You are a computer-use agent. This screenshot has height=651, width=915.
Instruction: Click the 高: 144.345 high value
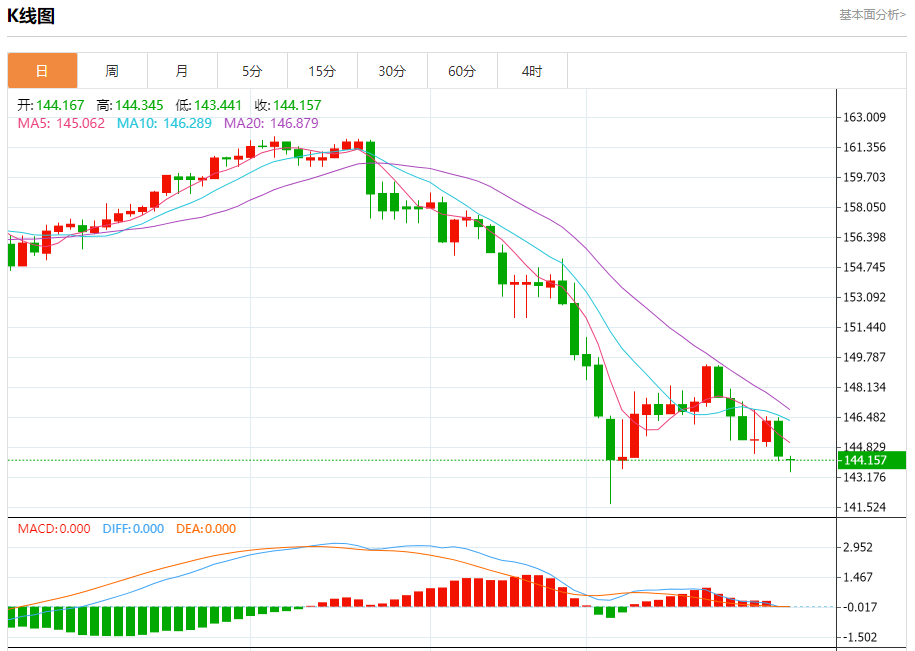pos(130,105)
